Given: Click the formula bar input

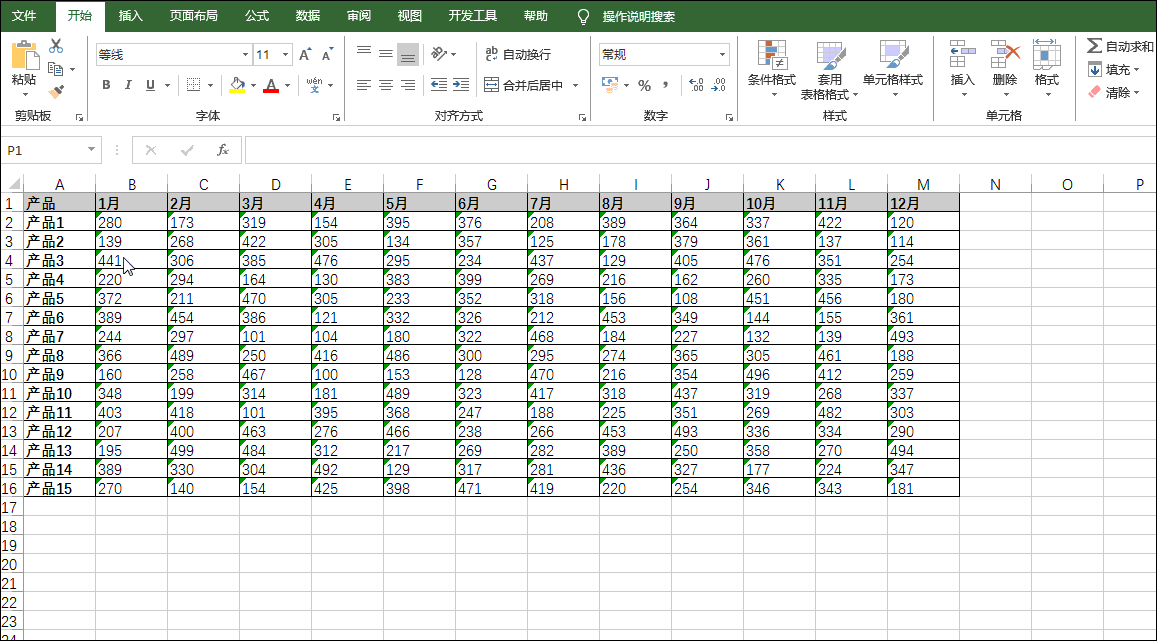Looking at the screenshot, I should click(x=700, y=150).
